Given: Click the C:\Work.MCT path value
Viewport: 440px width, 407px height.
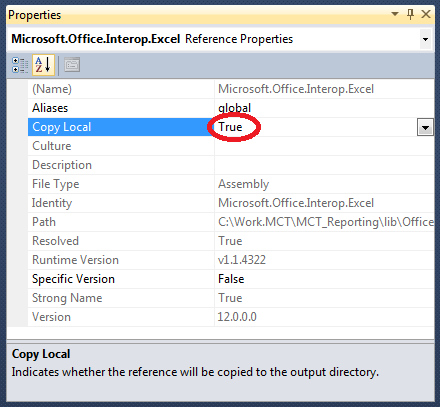Looking at the screenshot, I should coord(326,222).
